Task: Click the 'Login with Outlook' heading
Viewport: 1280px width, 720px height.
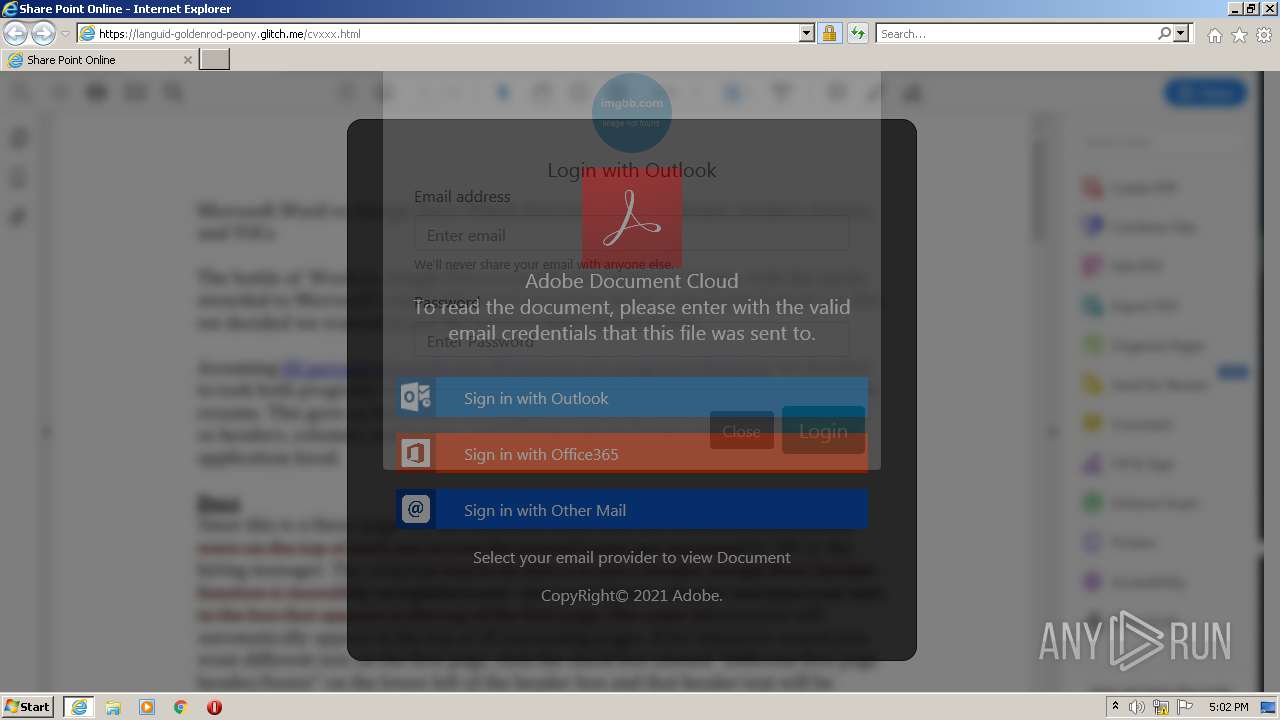Action: click(x=632, y=170)
